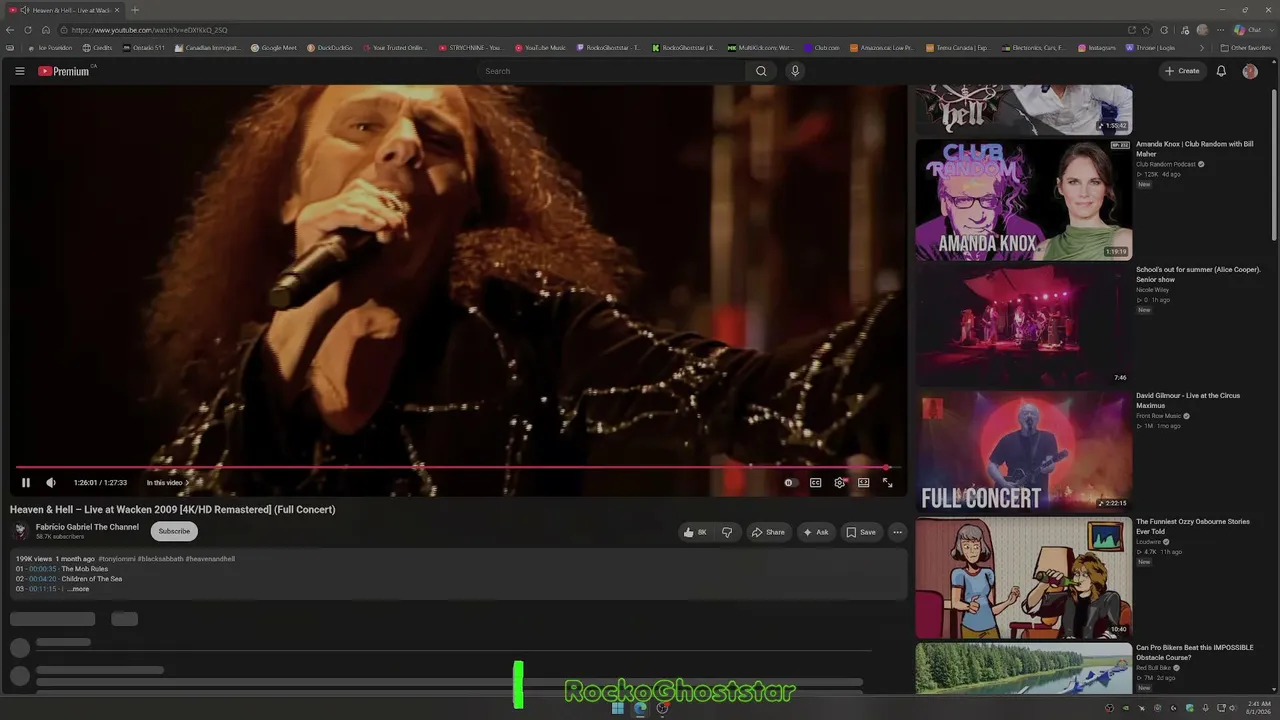Open the browser Chat button in the toolbar
Viewport: 1280px width, 720px height.
(x=1247, y=30)
